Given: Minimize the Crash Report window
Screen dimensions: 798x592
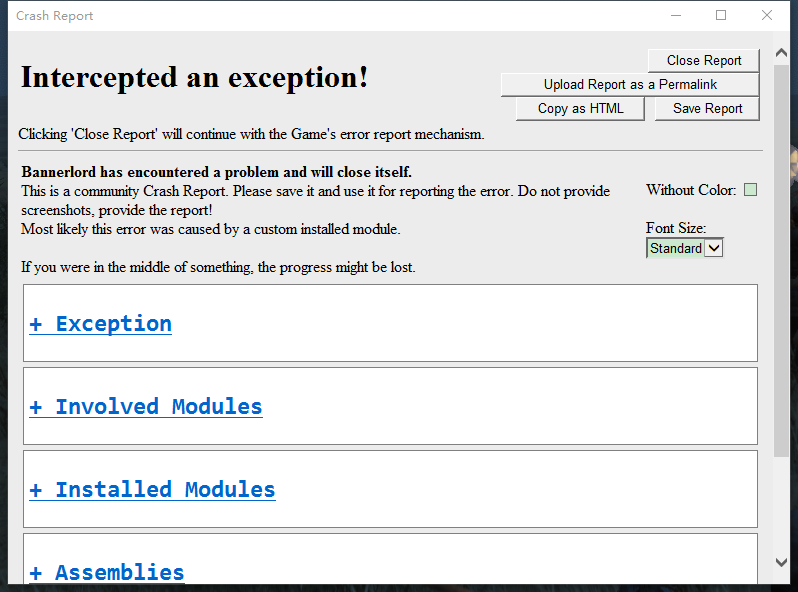Looking at the screenshot, I should pos(676,15).
